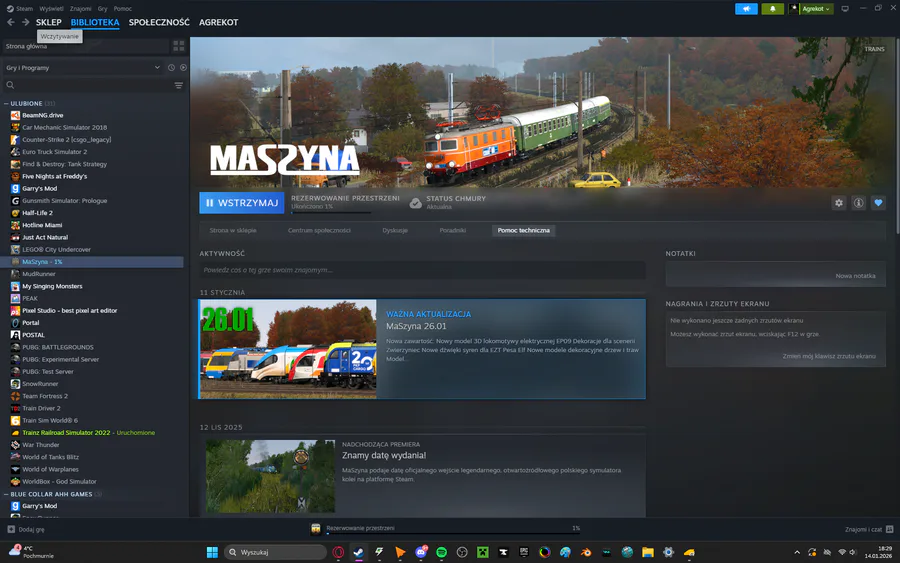Select MudRunner in the library list
The height and width of the screenshot is (563, 900).
pos(39,274)
